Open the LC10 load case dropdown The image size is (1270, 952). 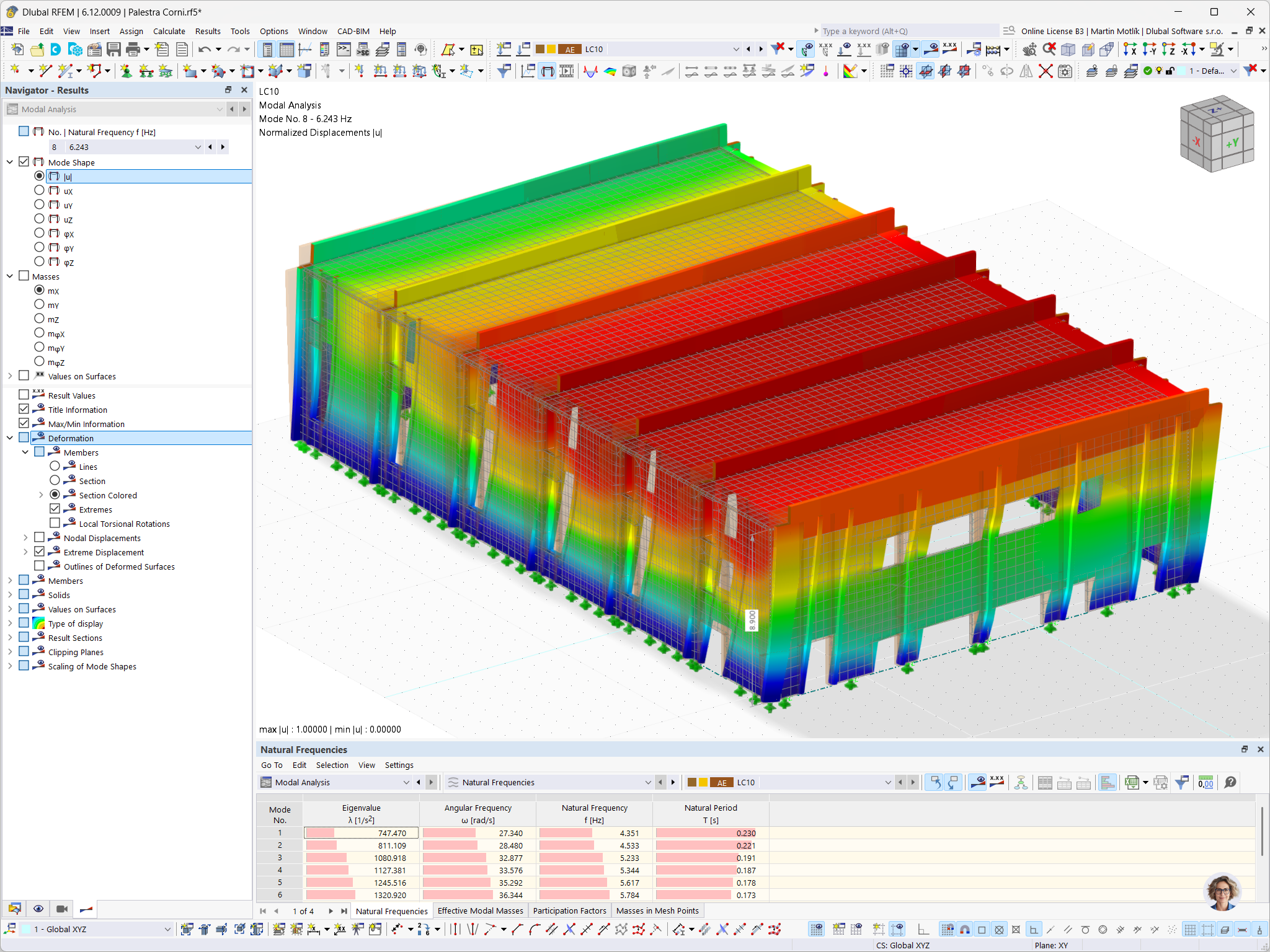point(736,49)
